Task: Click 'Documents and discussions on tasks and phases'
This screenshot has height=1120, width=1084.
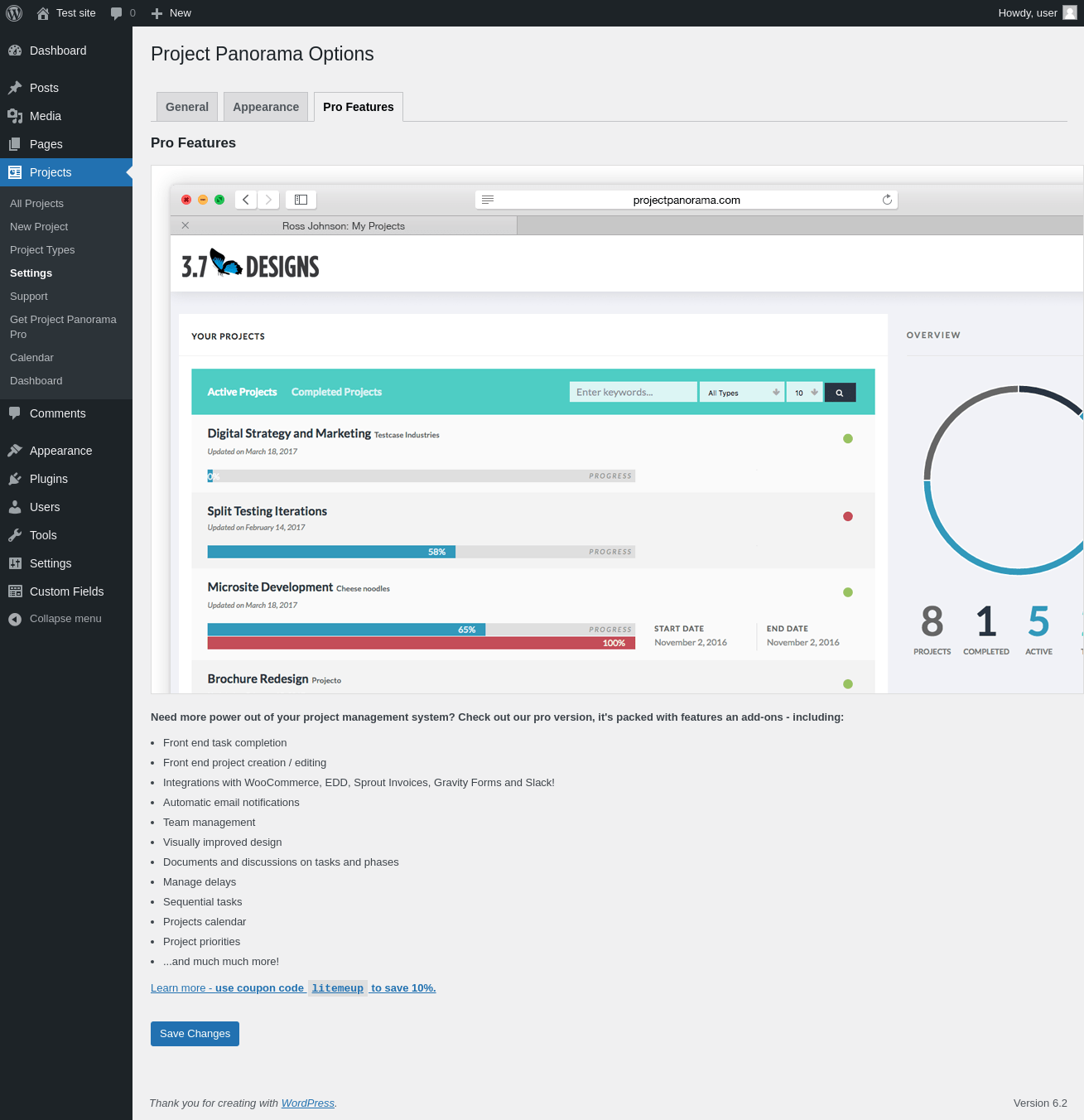Action: click(281, 862)
